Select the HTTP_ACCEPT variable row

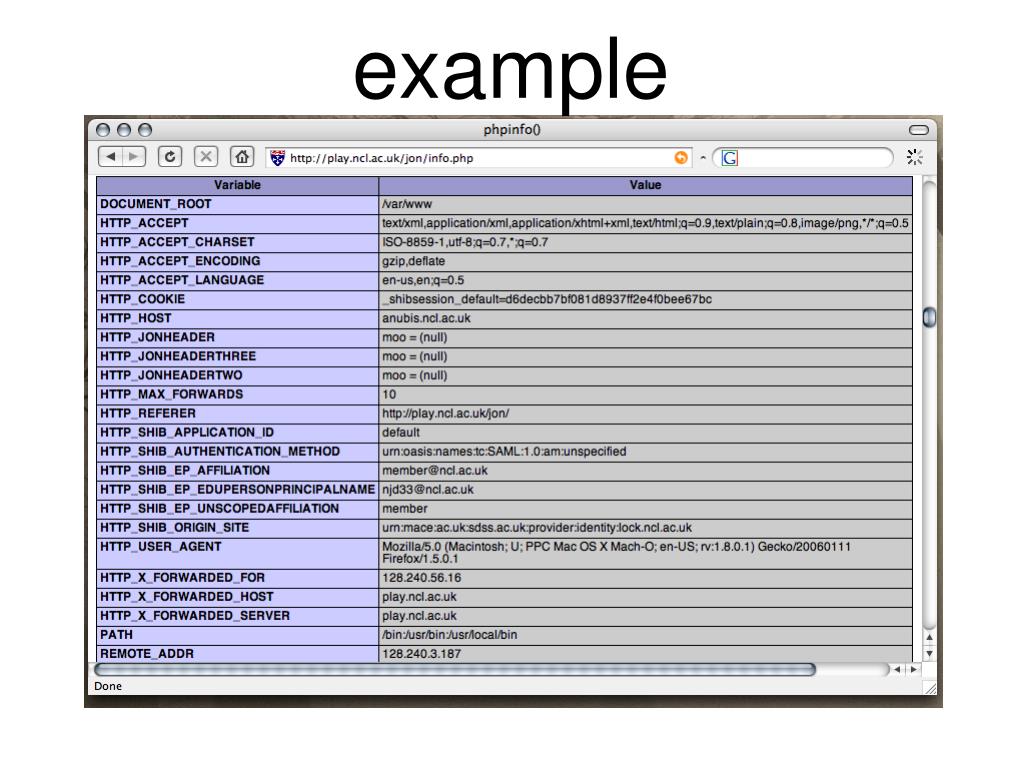(237, 223)
